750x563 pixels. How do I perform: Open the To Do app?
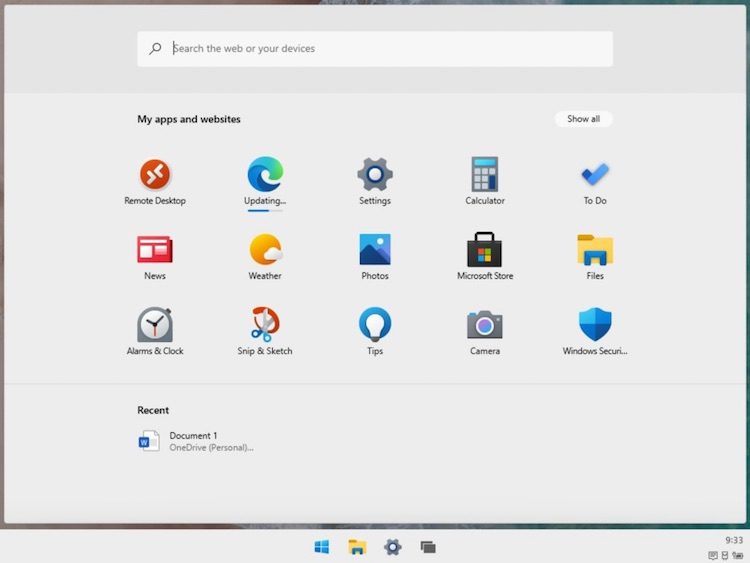point(595,175)
